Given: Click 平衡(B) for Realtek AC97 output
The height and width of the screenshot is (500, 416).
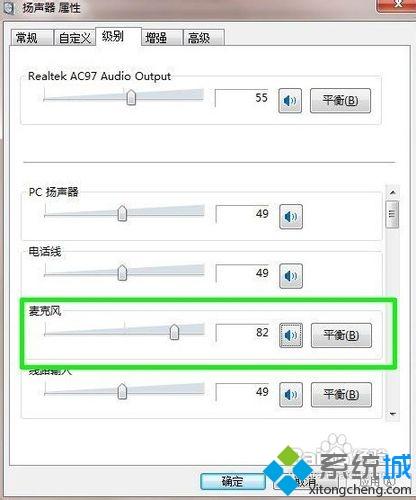Looking at the screenshot, I should [x=340, y=100].
